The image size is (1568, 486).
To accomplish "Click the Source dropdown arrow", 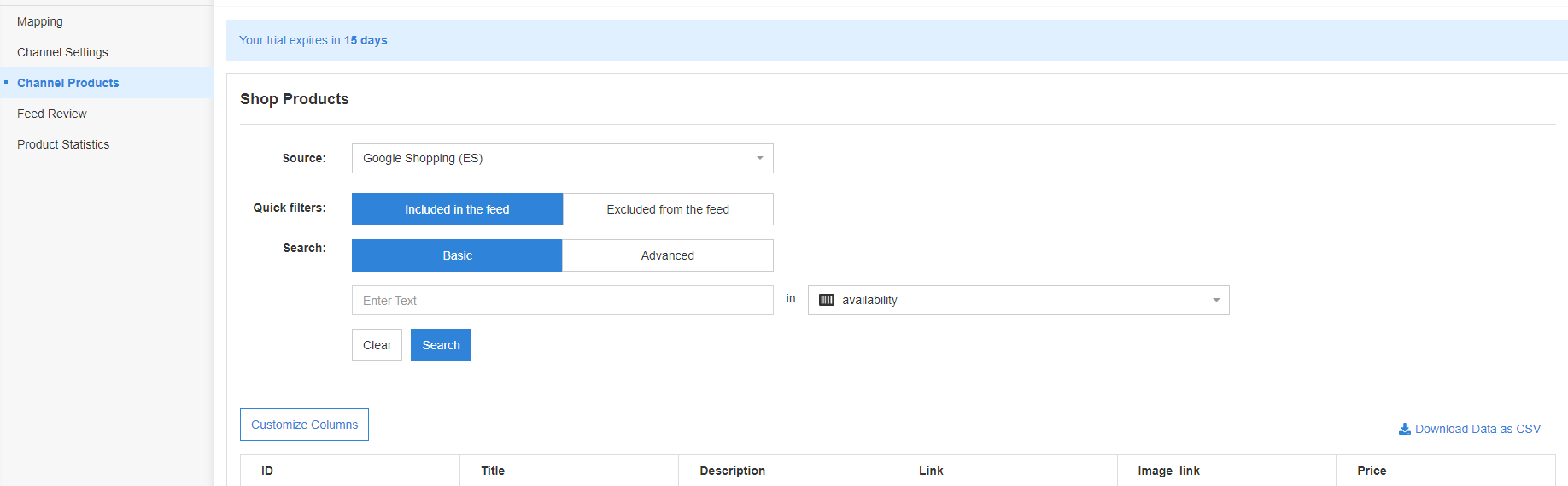I will (759, 158).
